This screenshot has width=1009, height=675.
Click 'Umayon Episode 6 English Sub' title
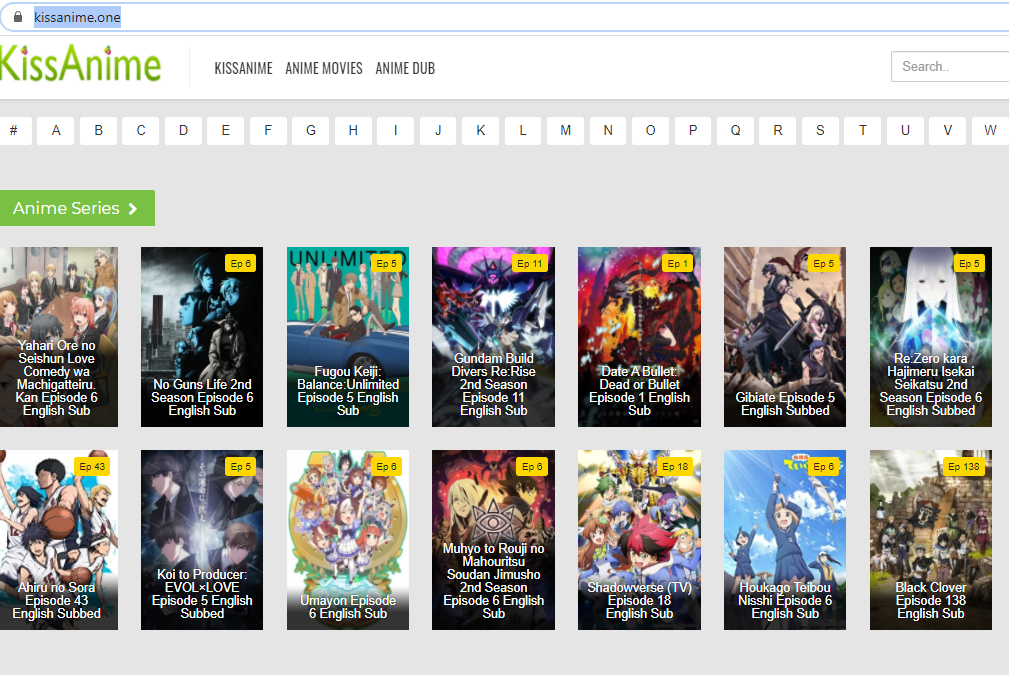pyautogui.click(x=348, y=607)
